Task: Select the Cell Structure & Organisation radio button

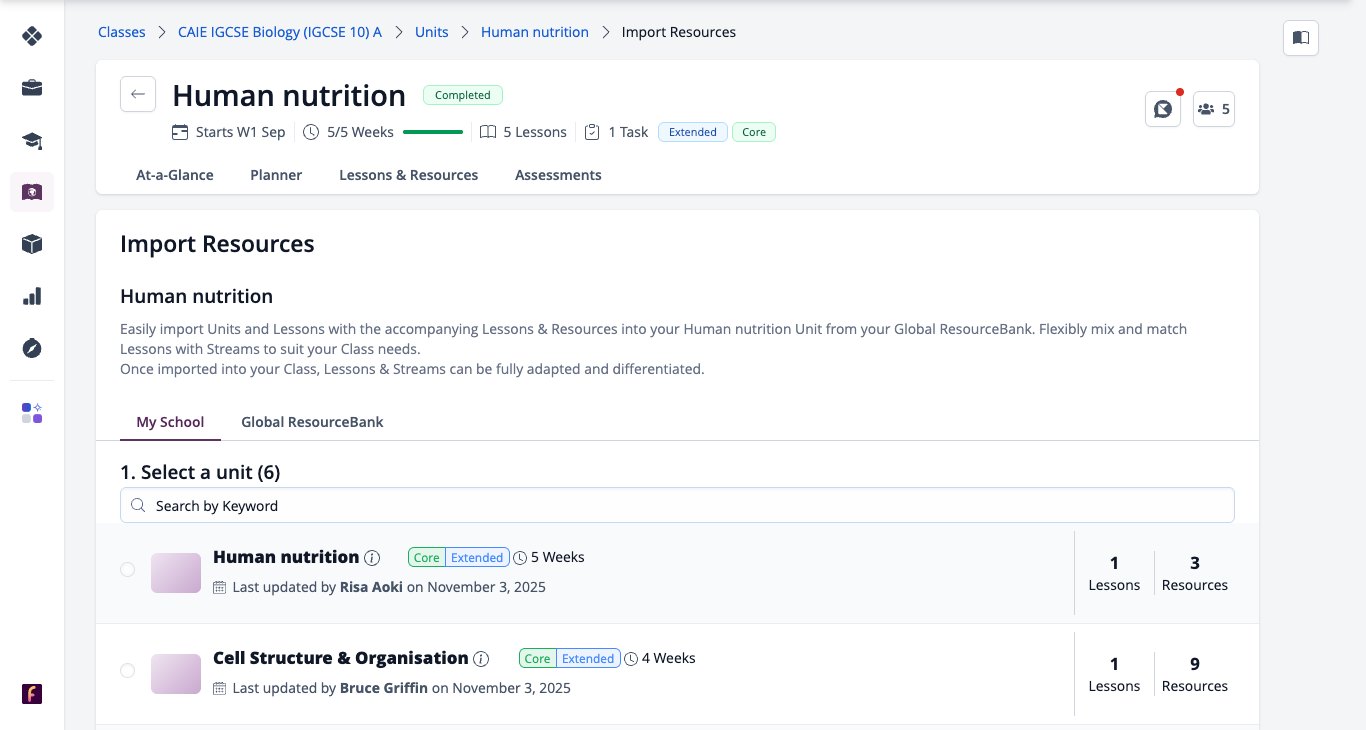Action: click(127, 671)
